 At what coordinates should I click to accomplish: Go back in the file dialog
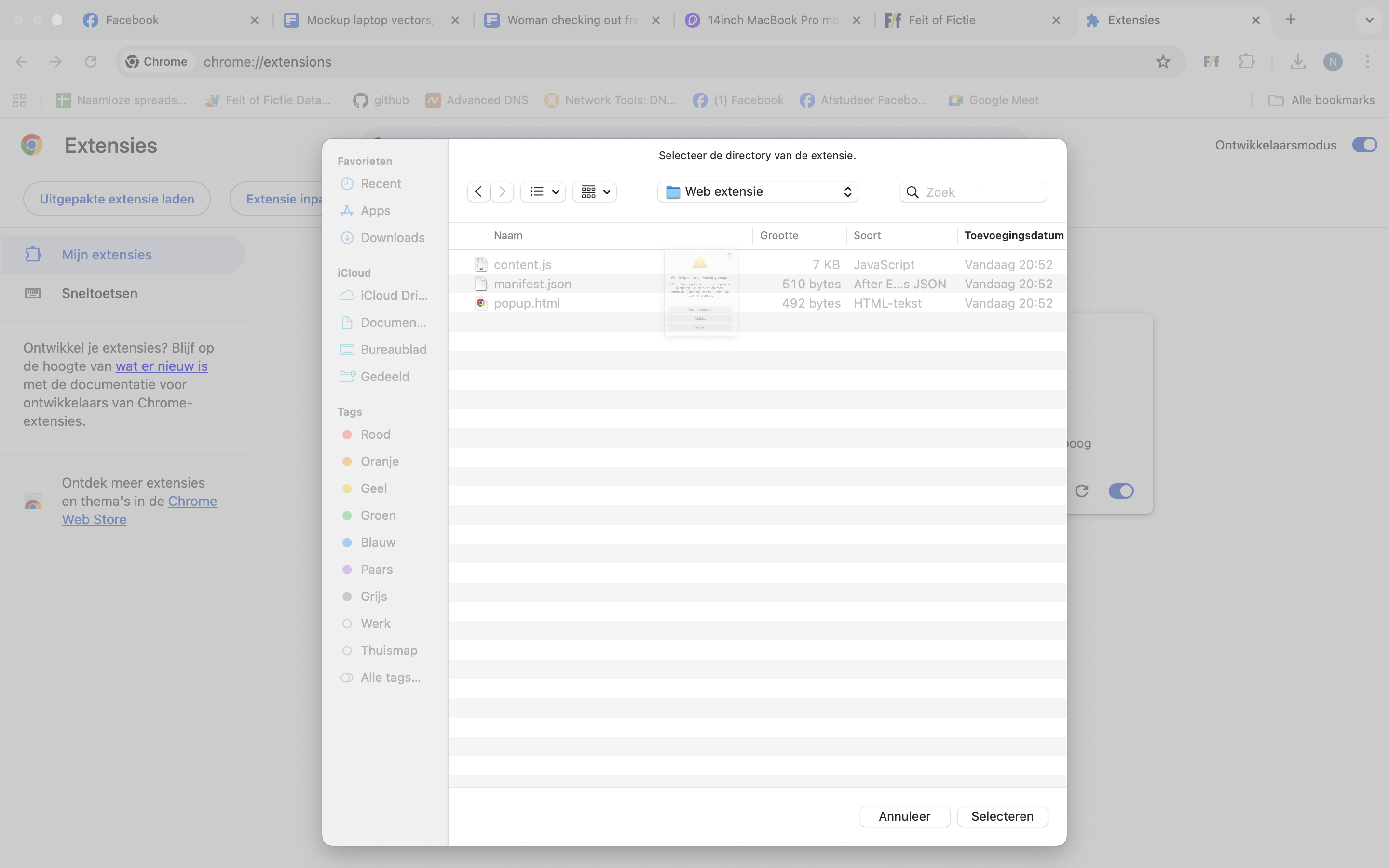coord(478,192)
